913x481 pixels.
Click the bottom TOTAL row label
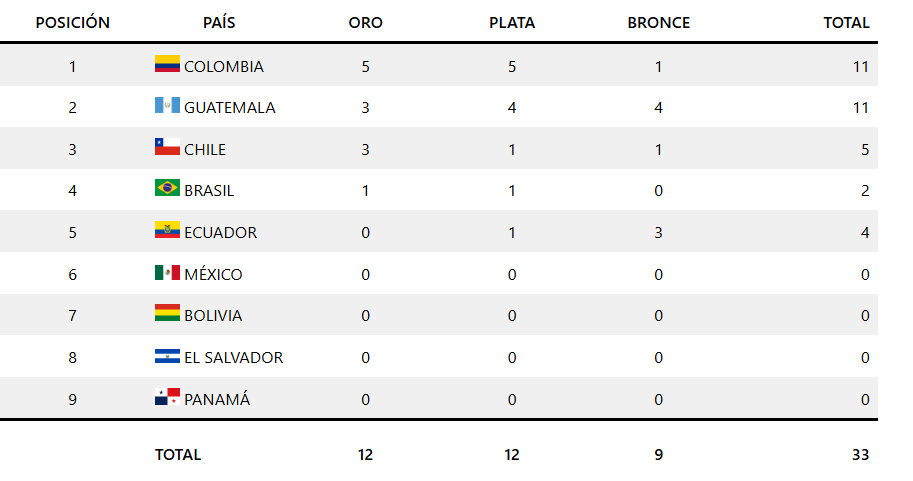(178, 454)
